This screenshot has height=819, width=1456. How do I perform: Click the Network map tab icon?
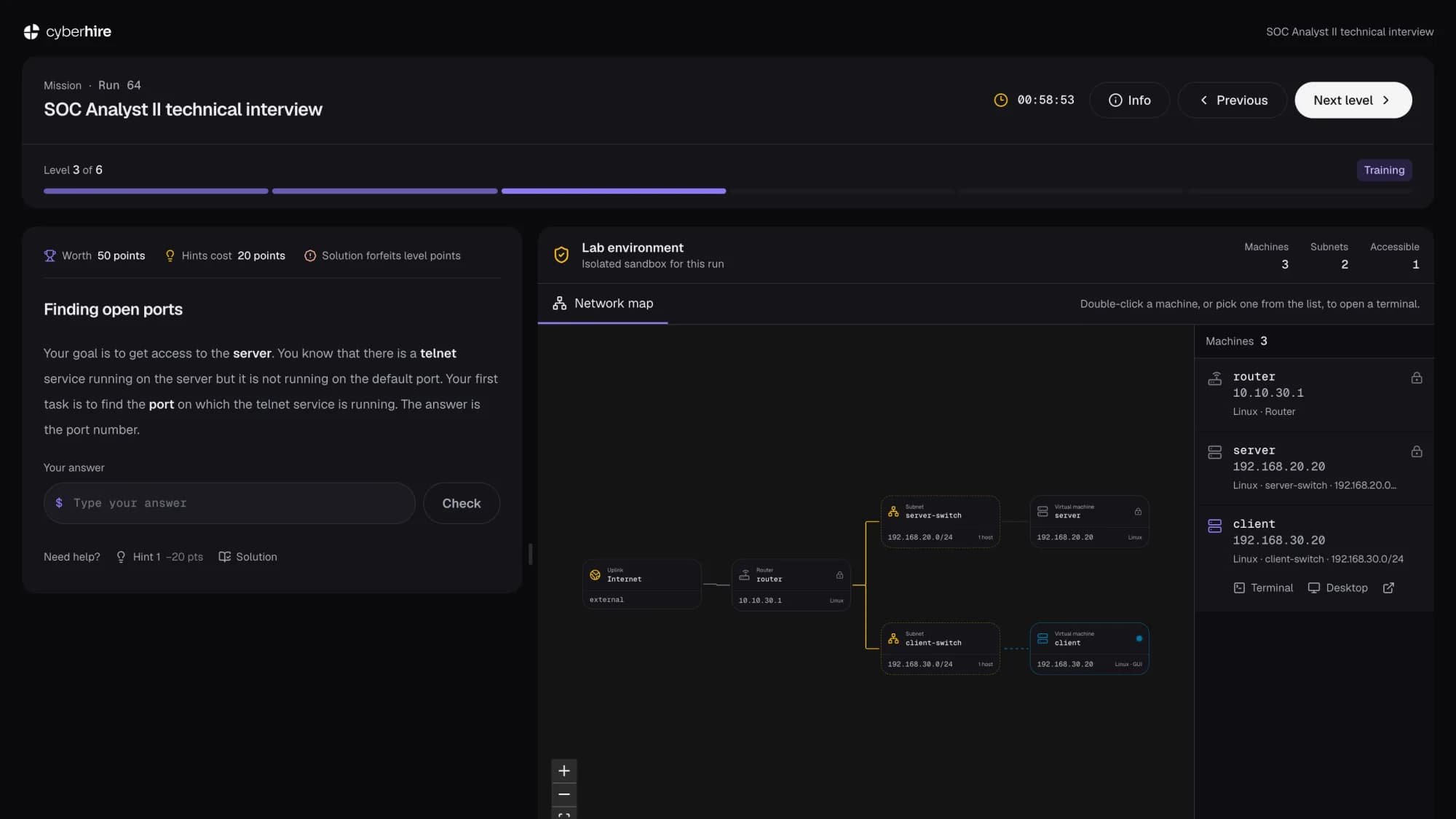coord(559,304)
